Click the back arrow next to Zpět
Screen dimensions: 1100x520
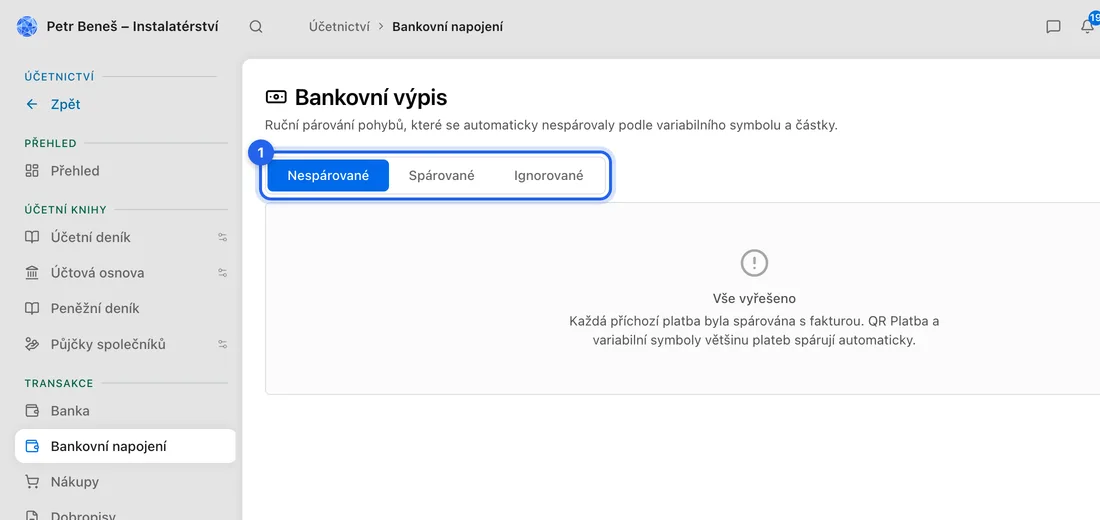pyautogui.click(x=32, y=105)
